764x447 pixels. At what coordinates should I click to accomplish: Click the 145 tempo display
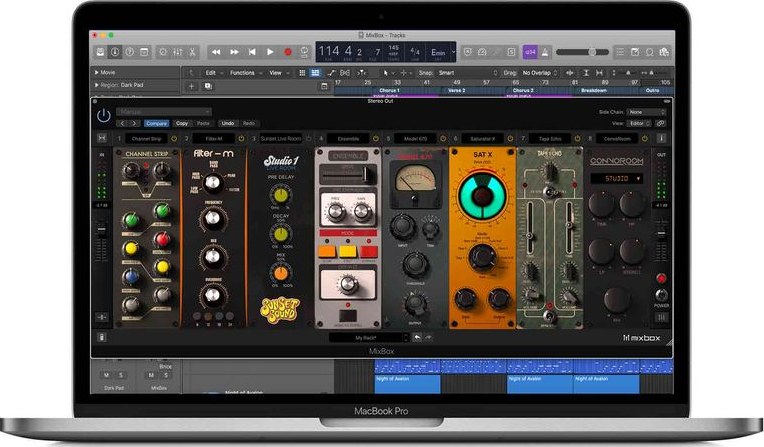click(394, 52)
